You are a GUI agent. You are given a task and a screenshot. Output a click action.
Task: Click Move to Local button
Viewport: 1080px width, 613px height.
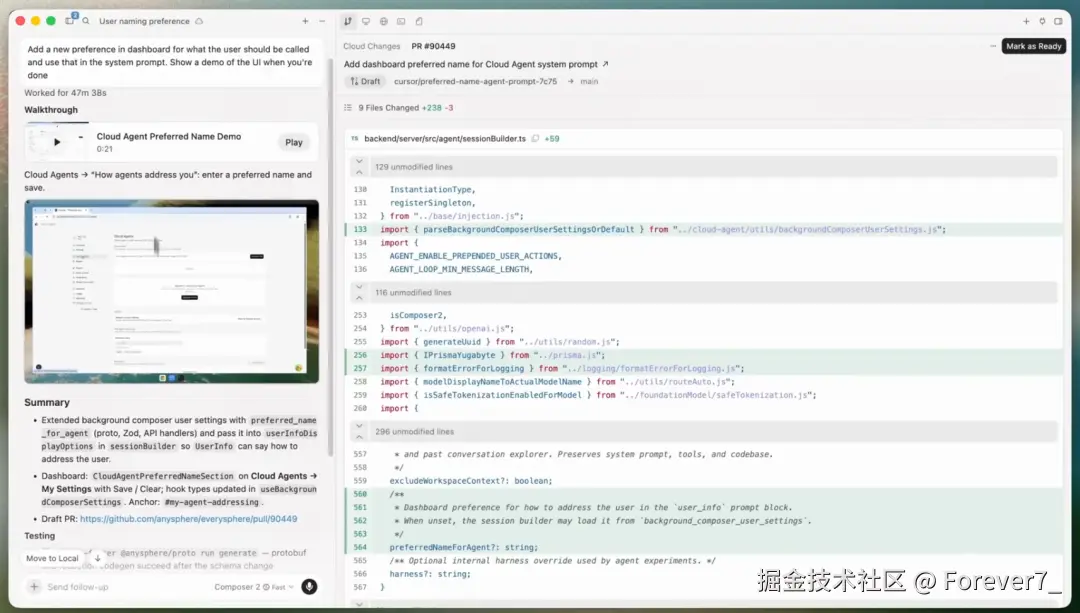52,559
